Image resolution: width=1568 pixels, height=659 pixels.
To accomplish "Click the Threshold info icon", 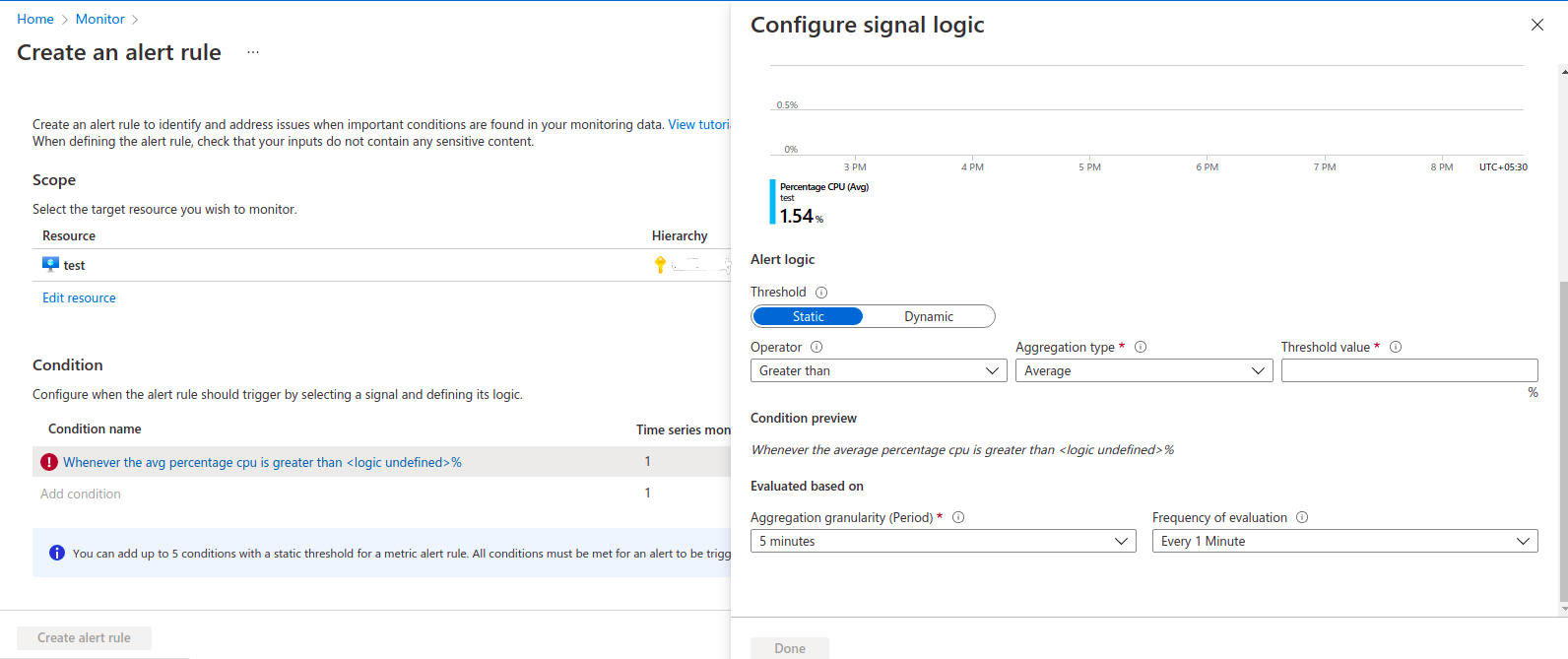I will [821, 293].
